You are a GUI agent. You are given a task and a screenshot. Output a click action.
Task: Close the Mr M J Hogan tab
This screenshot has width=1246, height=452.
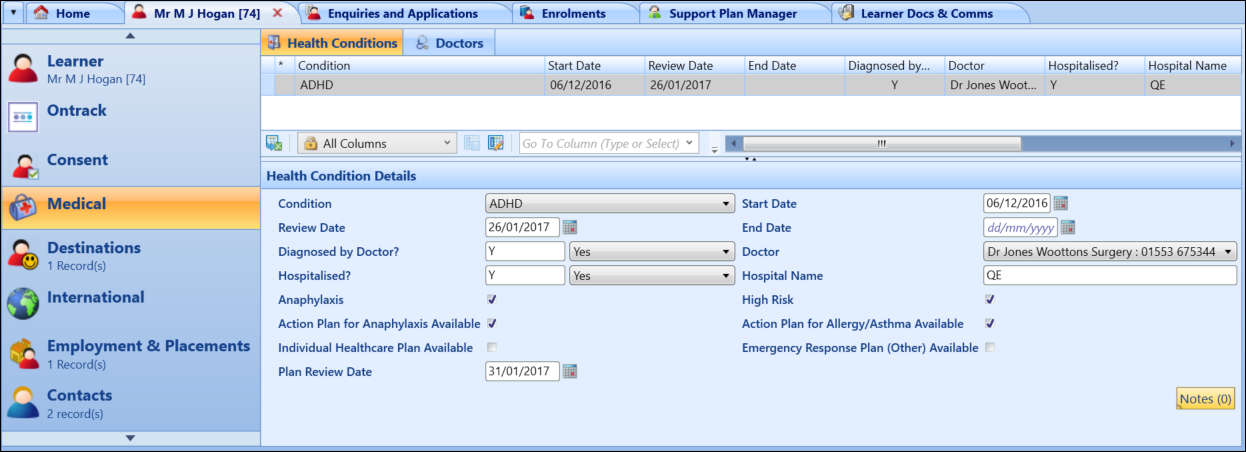coord(278,13)
